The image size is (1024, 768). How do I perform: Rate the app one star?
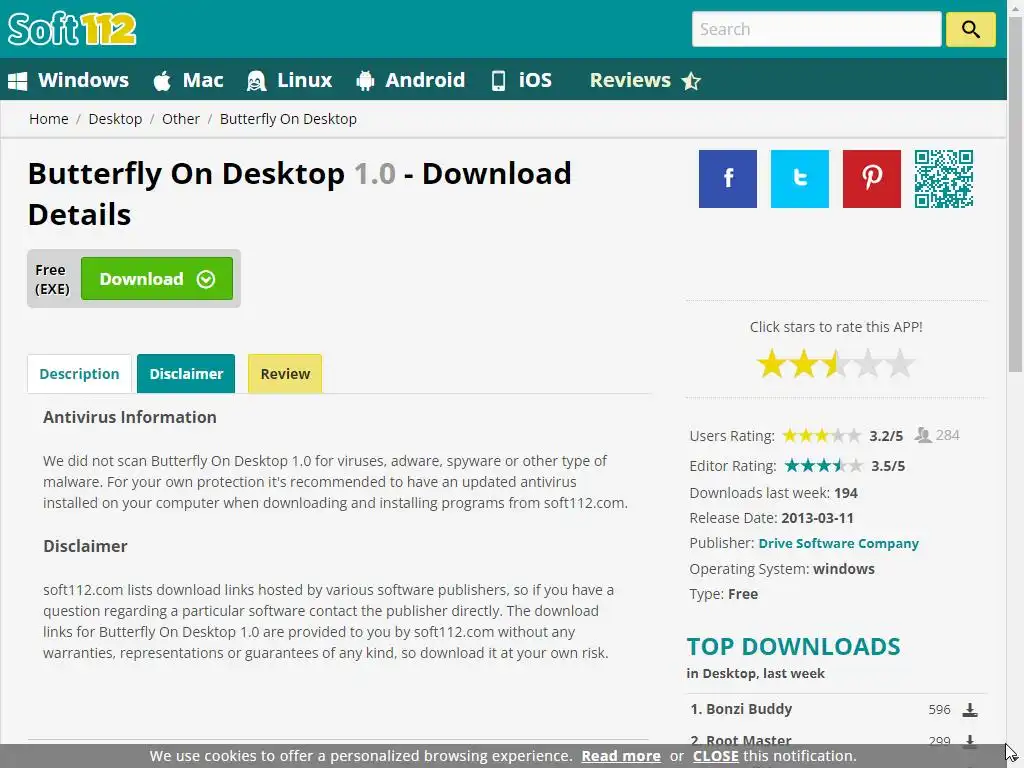pyautogui.click(x=772, y=364)
